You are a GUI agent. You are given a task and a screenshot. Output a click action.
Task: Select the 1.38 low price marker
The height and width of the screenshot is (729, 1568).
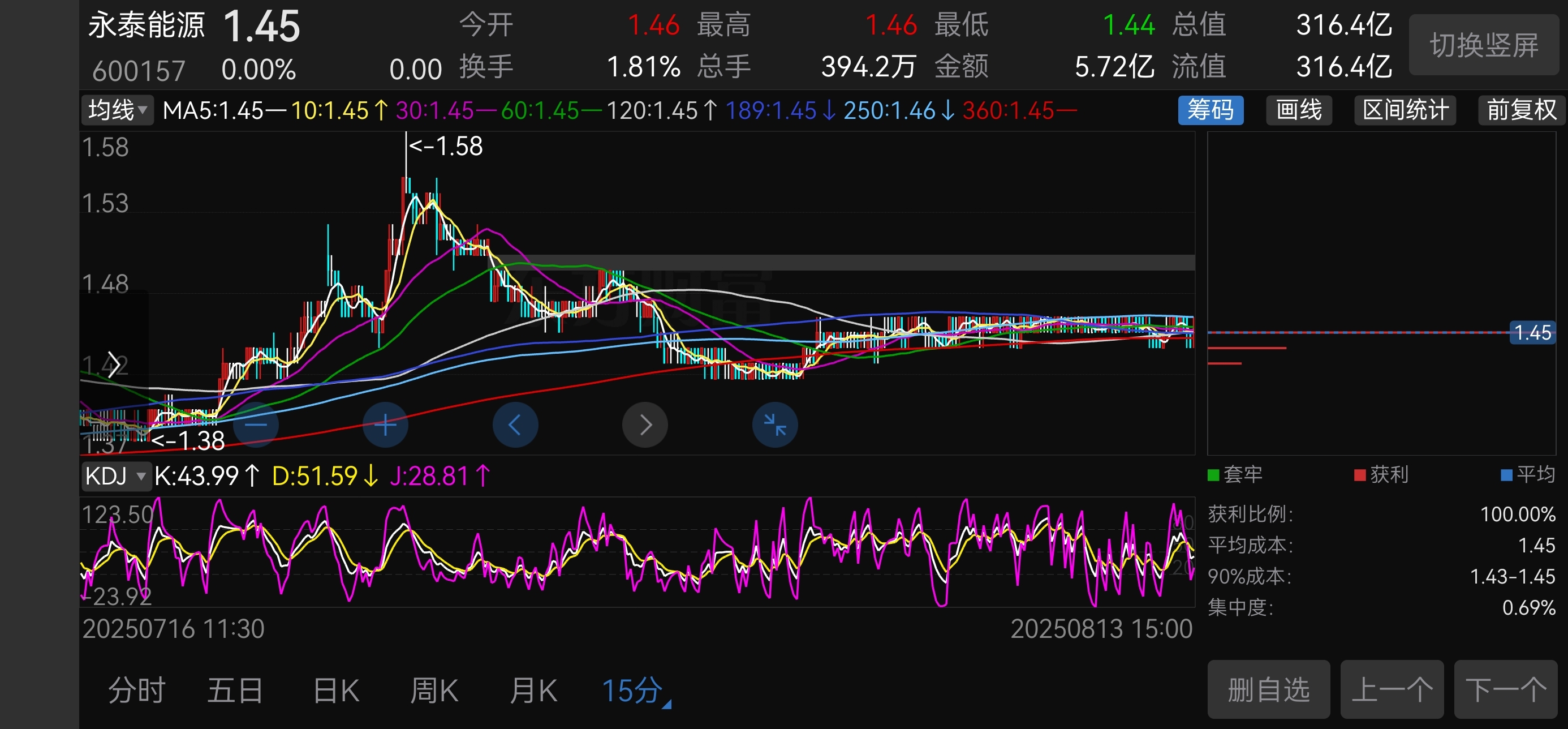[x=188, y=440]
